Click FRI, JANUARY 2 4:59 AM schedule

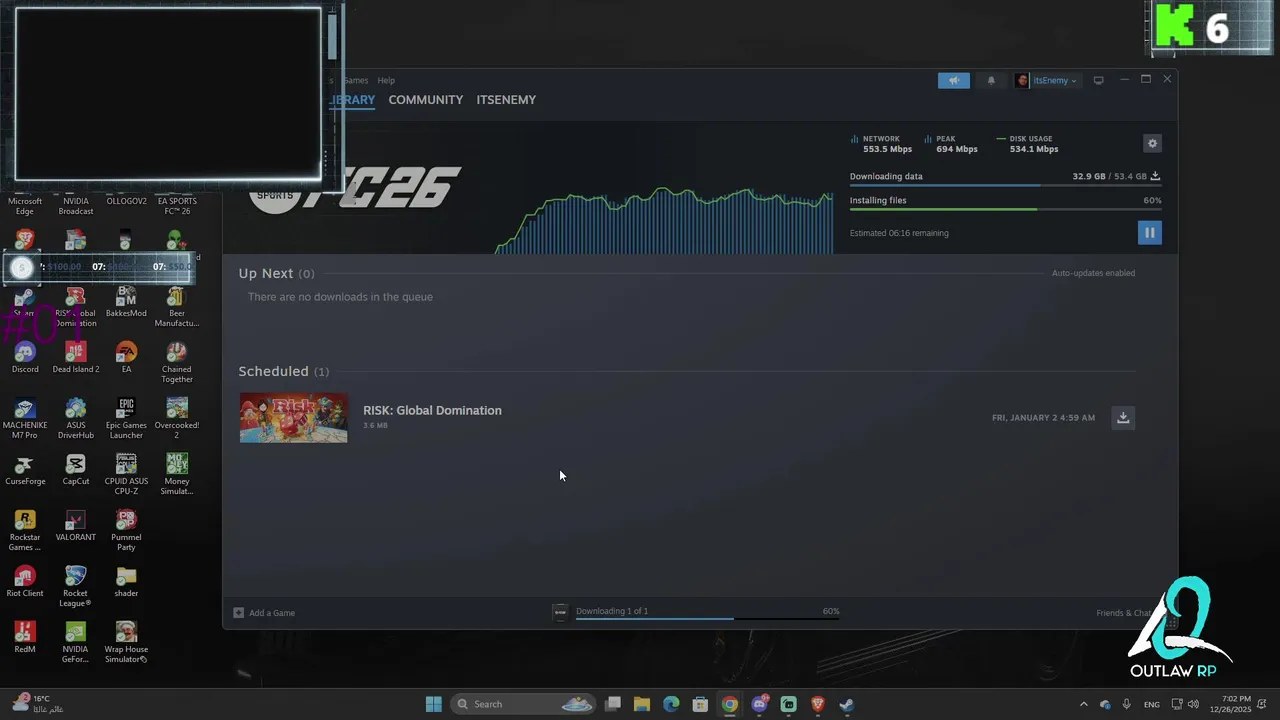click(1043, 418)
